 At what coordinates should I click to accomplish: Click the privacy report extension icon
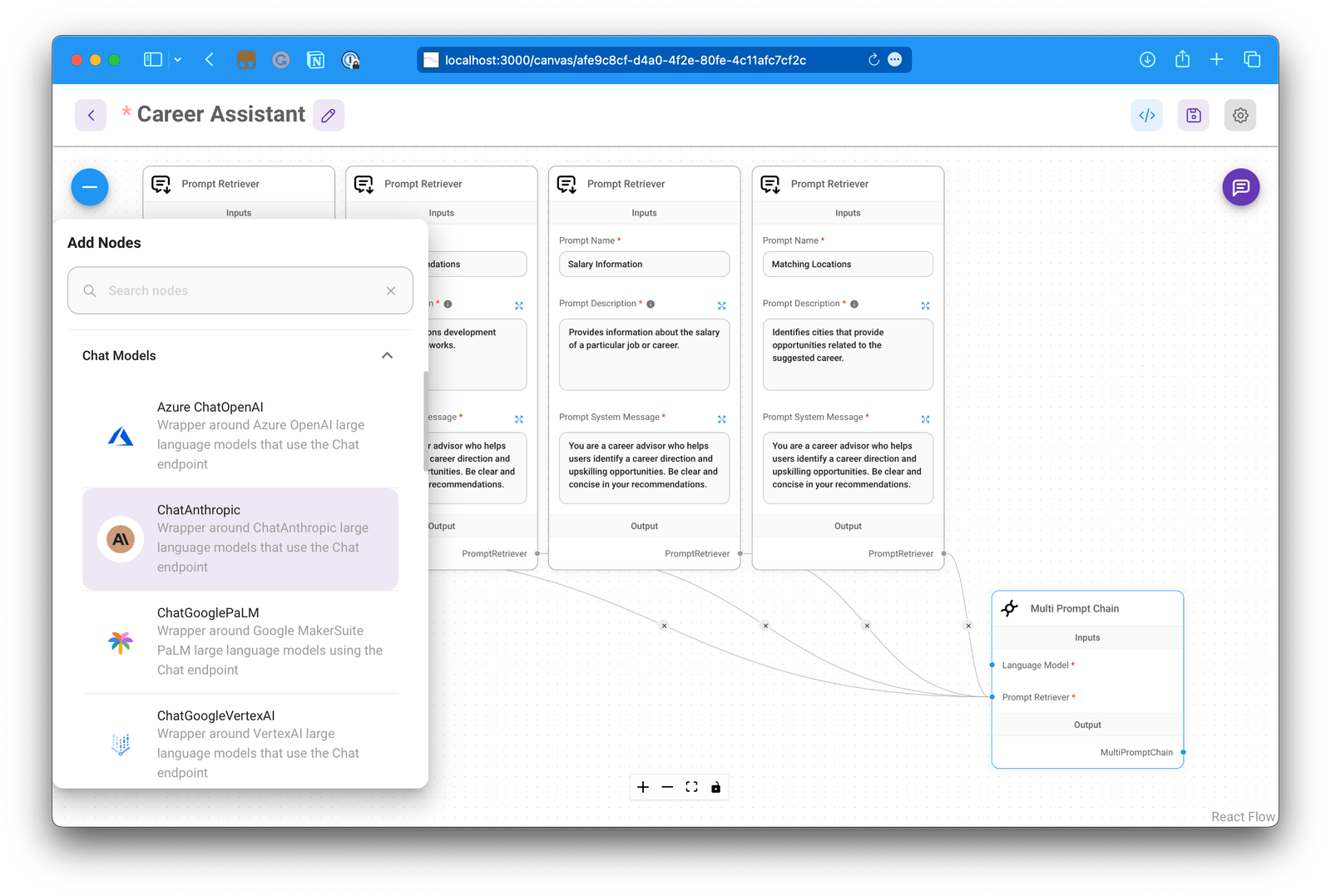(x=350, y=60)
